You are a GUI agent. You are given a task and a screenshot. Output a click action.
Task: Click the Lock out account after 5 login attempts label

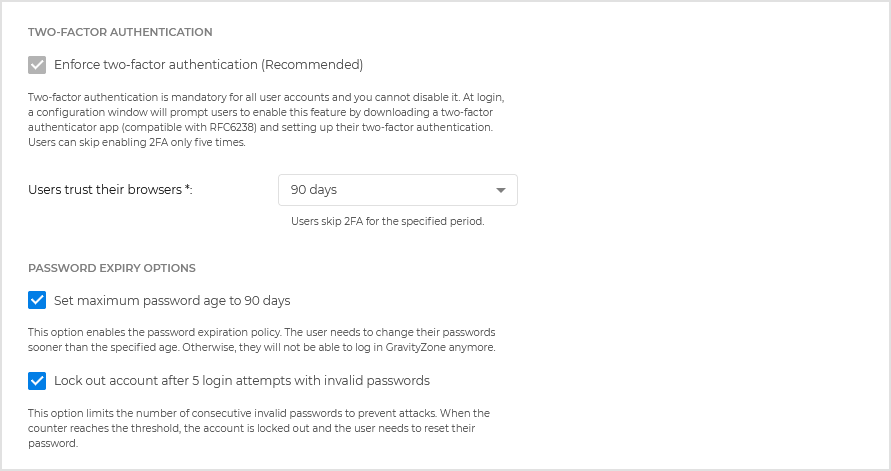[x=241, y=380]
